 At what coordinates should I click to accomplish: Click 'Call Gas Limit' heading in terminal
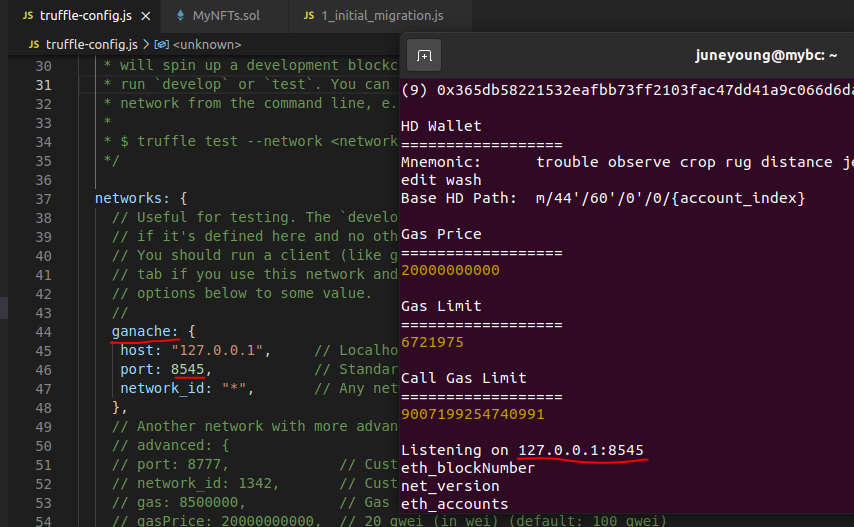[x=463, y=378]
